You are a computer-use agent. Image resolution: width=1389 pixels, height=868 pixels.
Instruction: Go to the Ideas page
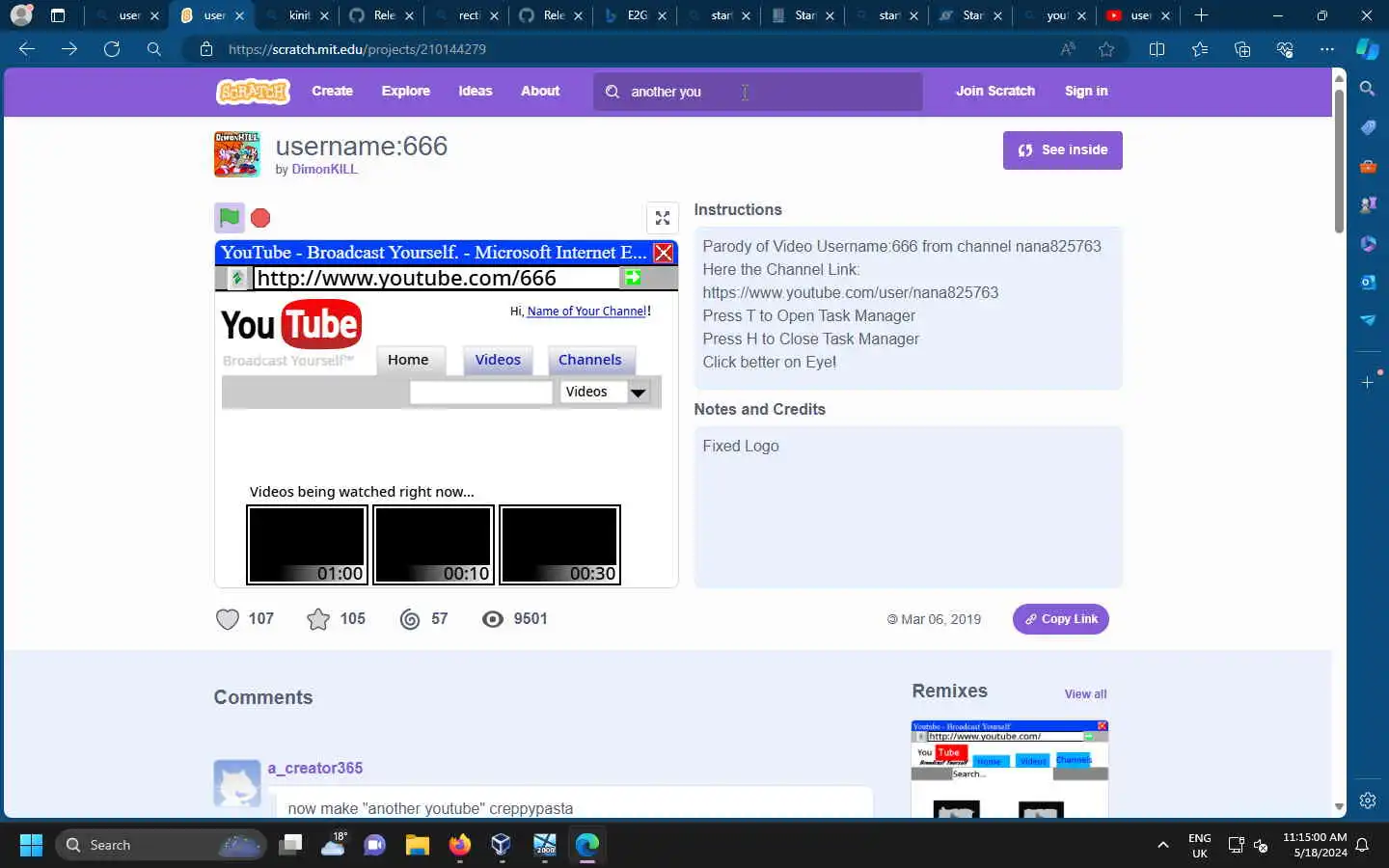476,91
